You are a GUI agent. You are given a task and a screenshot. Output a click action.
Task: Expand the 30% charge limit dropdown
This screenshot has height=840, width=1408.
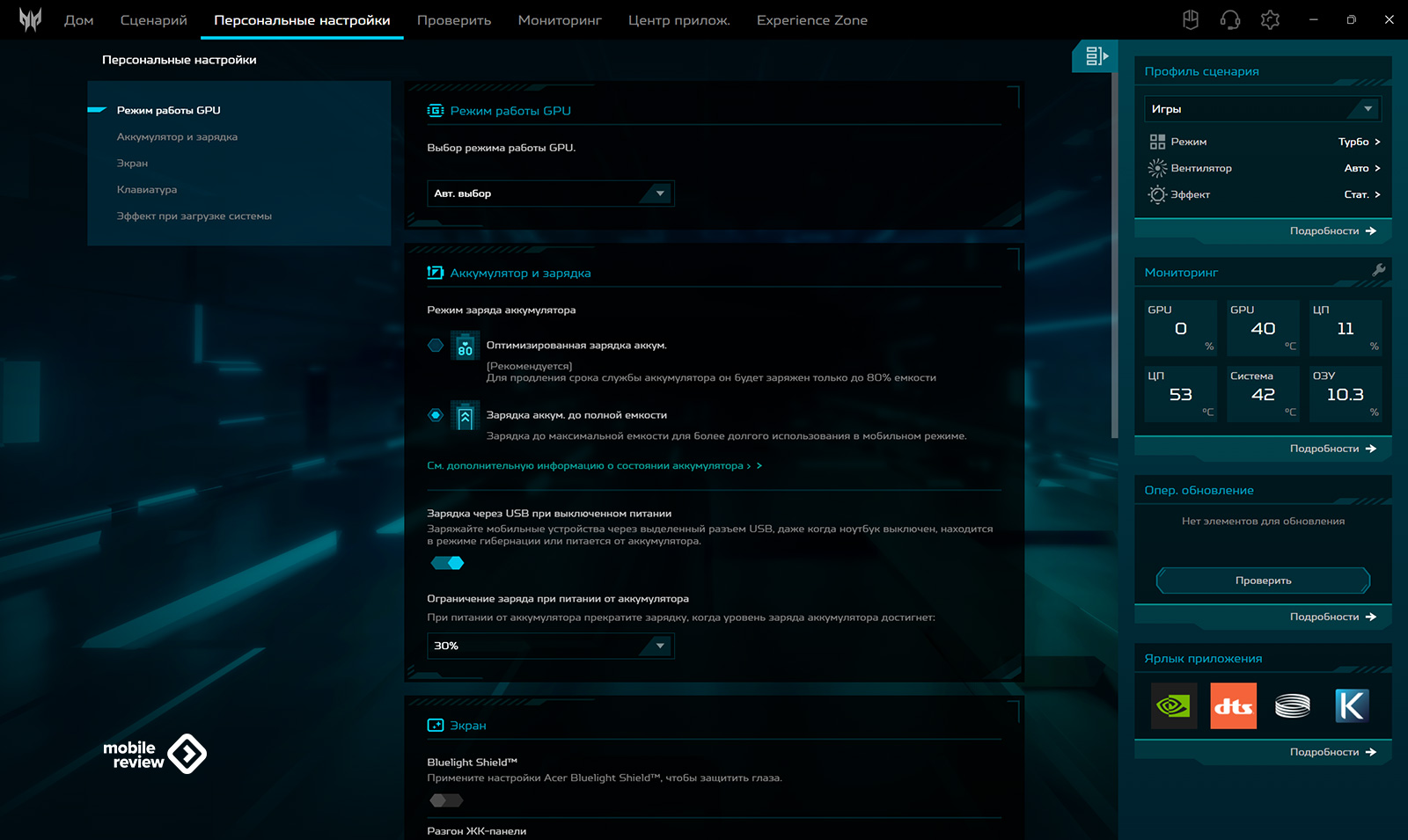550,646
